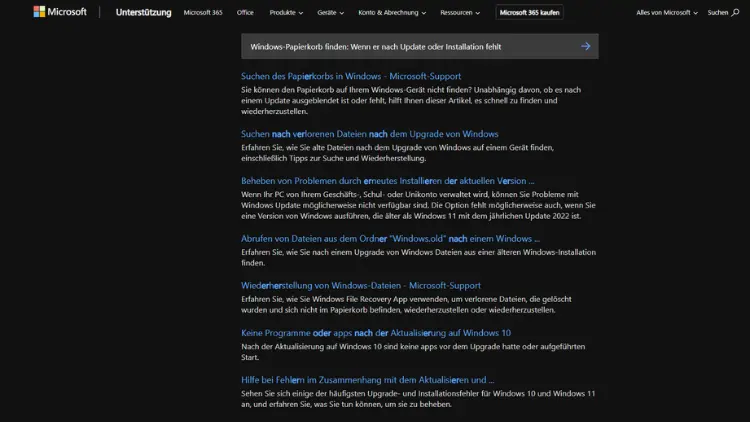The width and height of the screenshot is (750, 422).
Task: Open 'Abrufen von Dateien aus dem Ordner Windows.old' result
Action: tap(390, 239)
